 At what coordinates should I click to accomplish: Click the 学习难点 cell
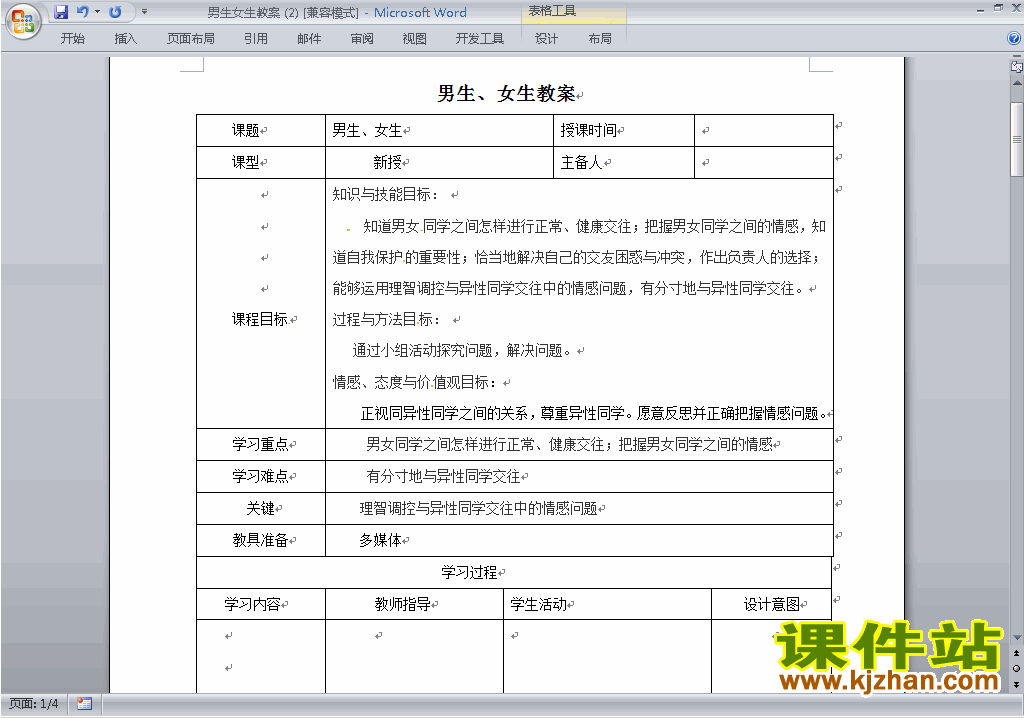click(x=261, y=476)
